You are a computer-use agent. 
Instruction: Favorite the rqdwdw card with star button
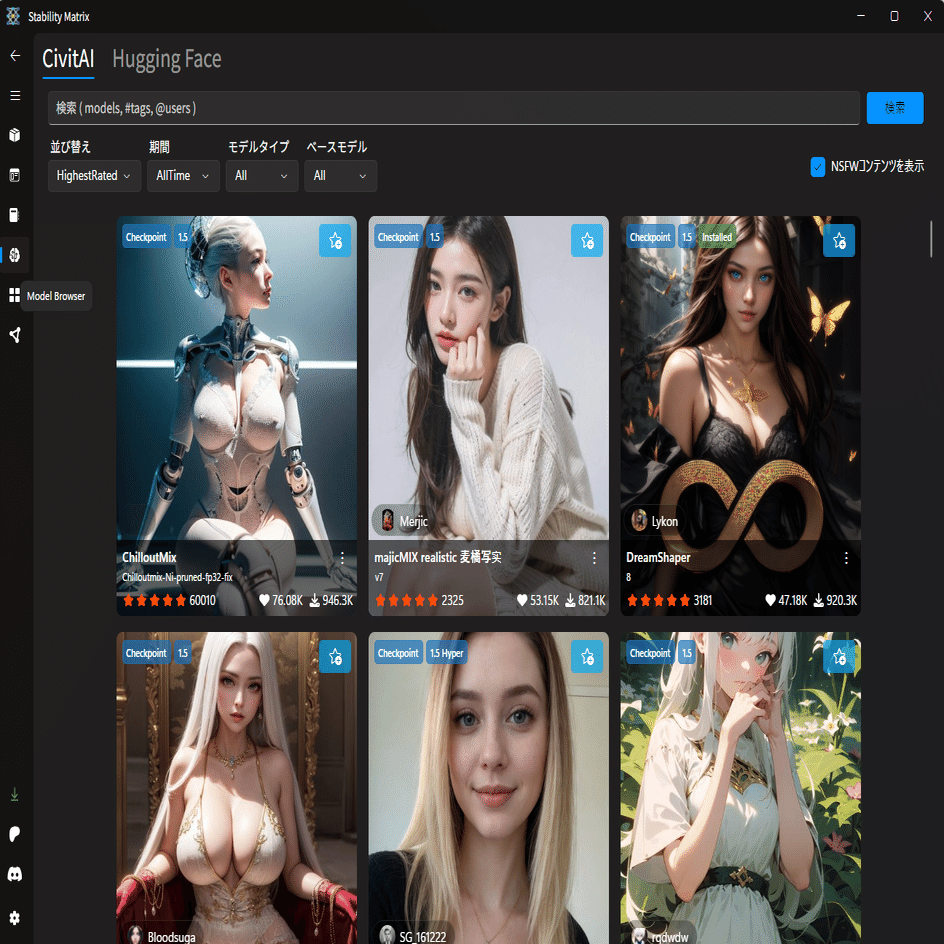pos(839,657)
